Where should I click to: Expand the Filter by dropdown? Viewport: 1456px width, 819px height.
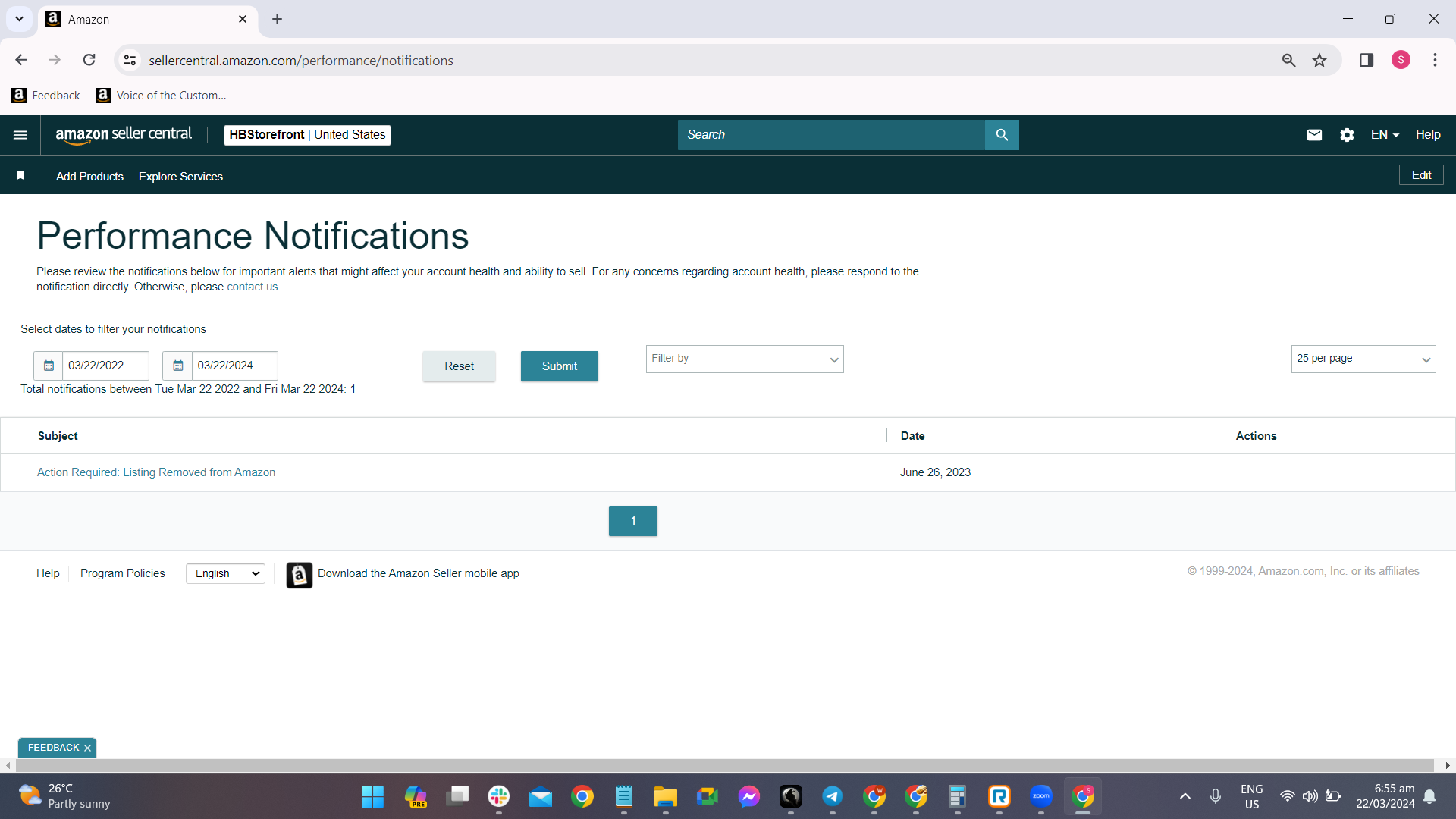click(x=745, y=359)
